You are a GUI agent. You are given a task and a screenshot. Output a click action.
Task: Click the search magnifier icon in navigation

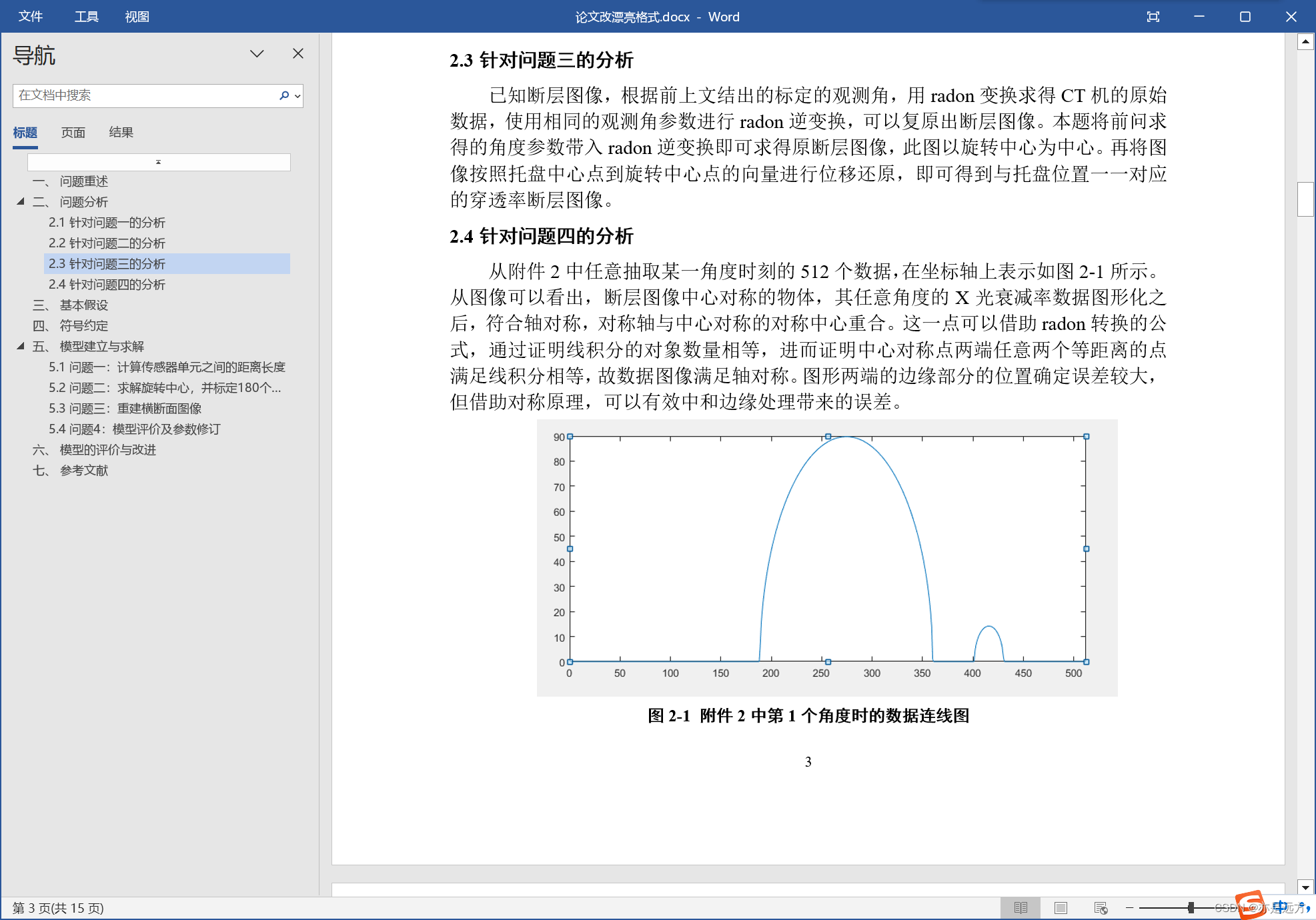(284, 95)
